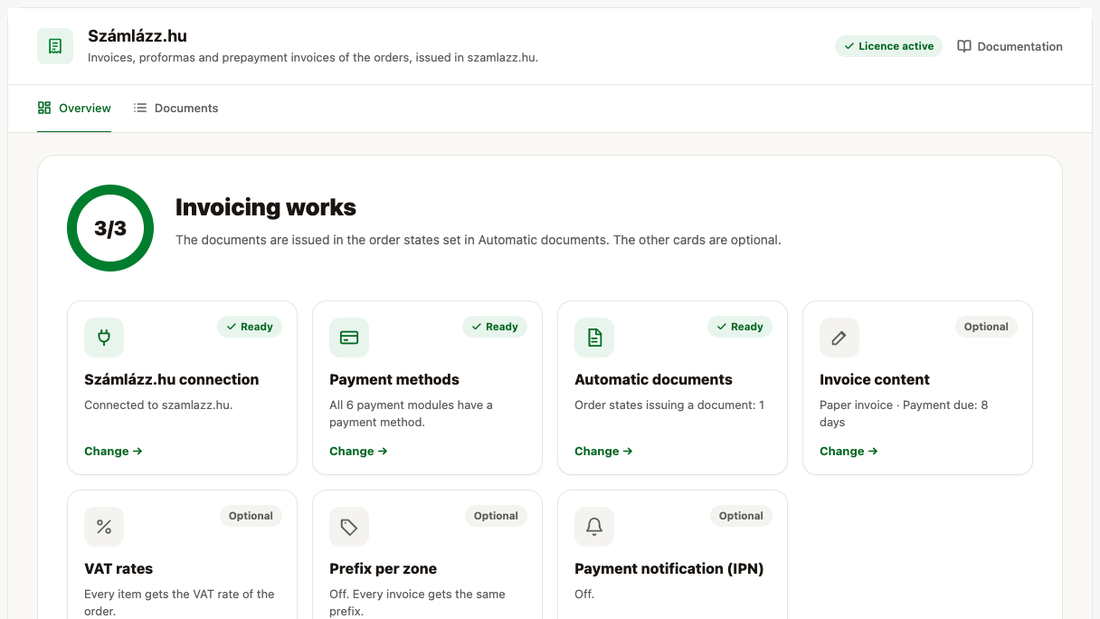The height and width of the screenshot is (619, 1100).
Task: Click text 'Paper invoice · Payment due: 8 days'
Action: [904, 413]
